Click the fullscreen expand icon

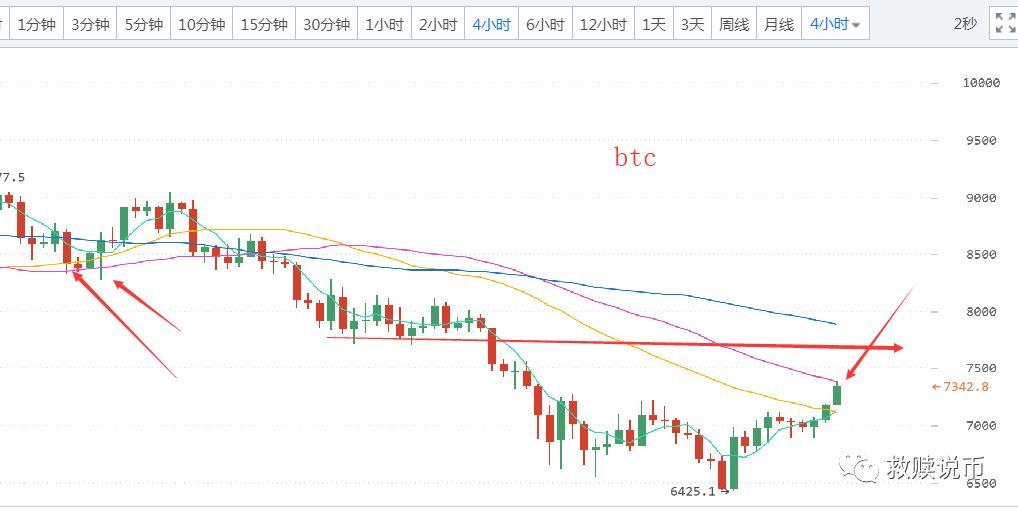[1004, 23]
